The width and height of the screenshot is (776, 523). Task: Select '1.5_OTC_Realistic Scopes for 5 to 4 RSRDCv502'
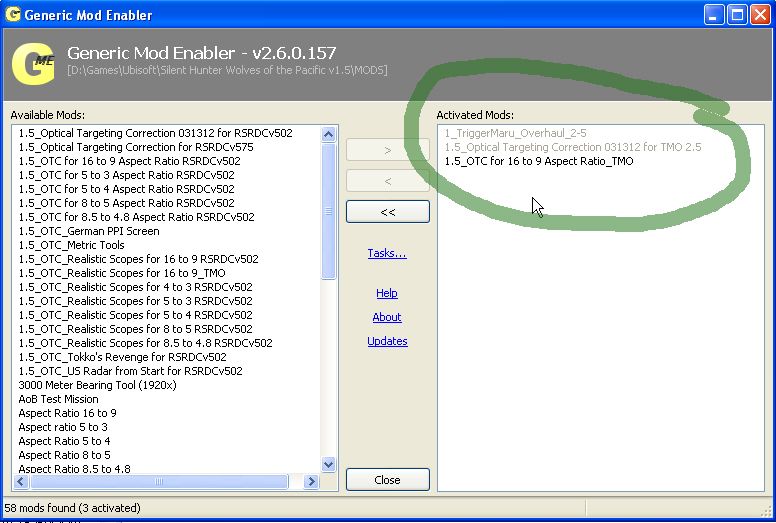coord(136,315)
